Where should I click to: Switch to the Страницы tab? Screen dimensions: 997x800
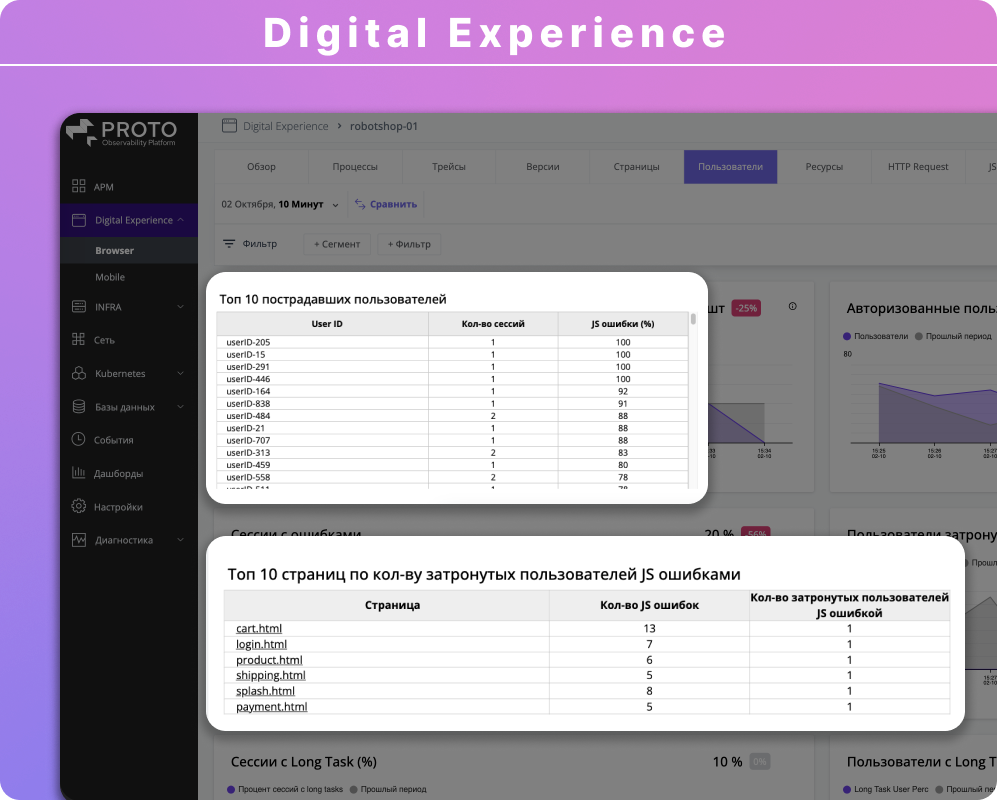(637, 166)
